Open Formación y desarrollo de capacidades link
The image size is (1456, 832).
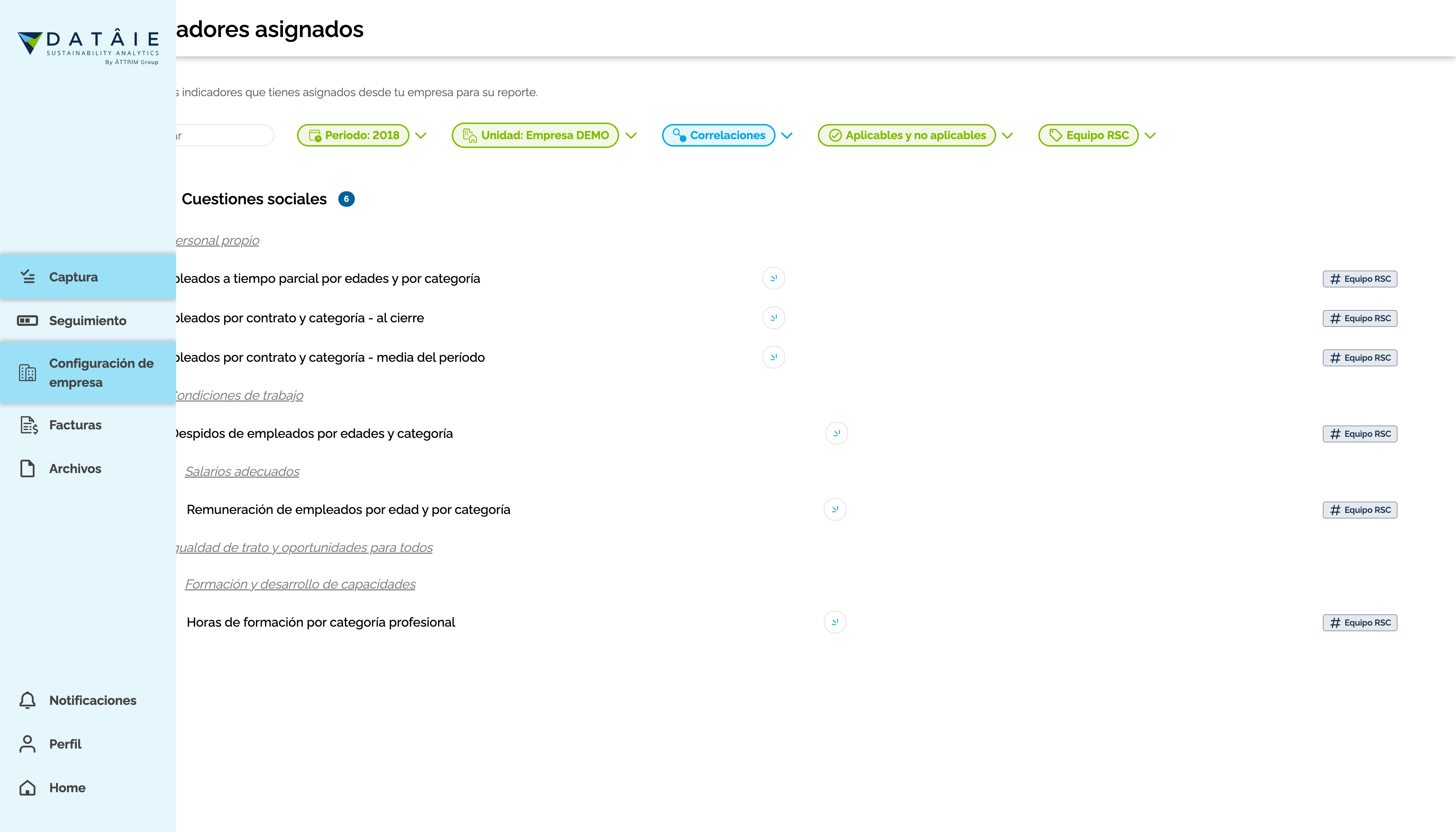pos(300,584)
